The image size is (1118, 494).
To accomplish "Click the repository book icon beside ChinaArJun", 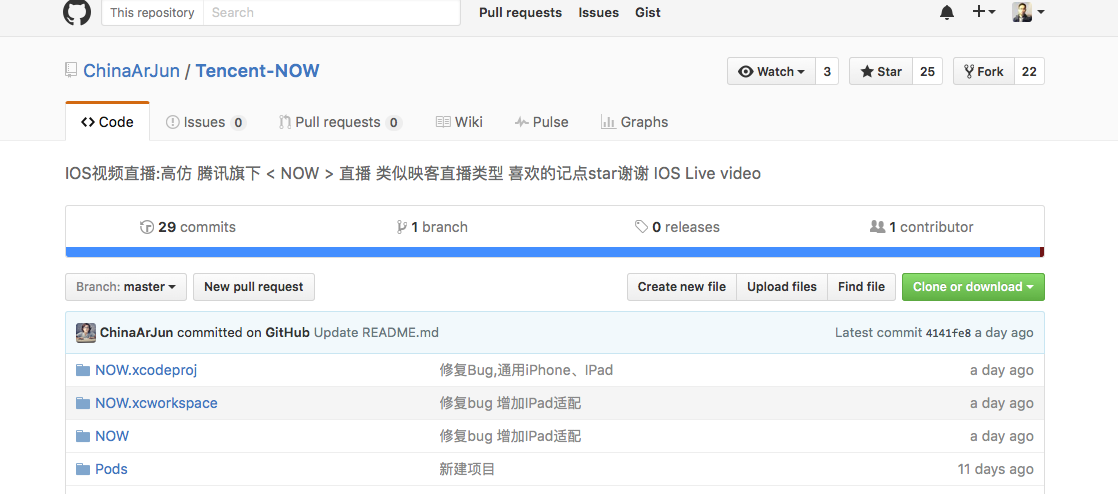I will click(x=71, y=70).
